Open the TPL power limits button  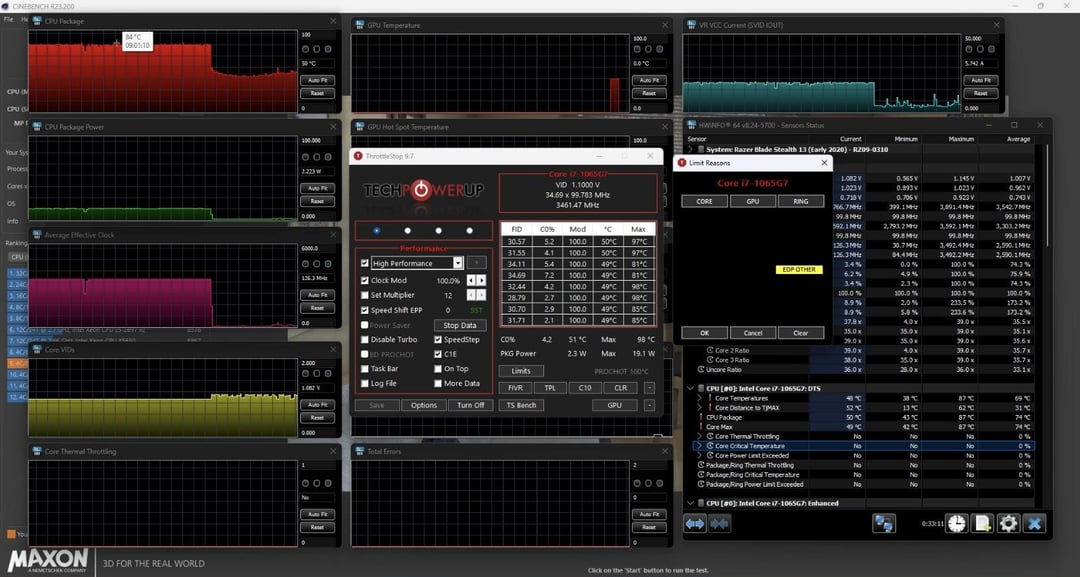click(550, 388)
